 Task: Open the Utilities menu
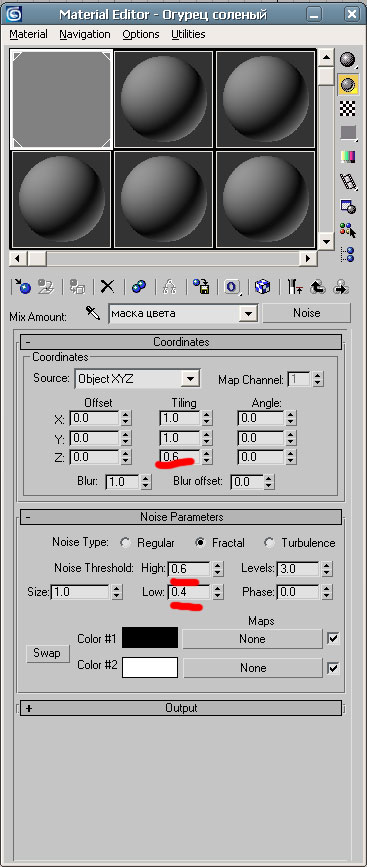188,34
